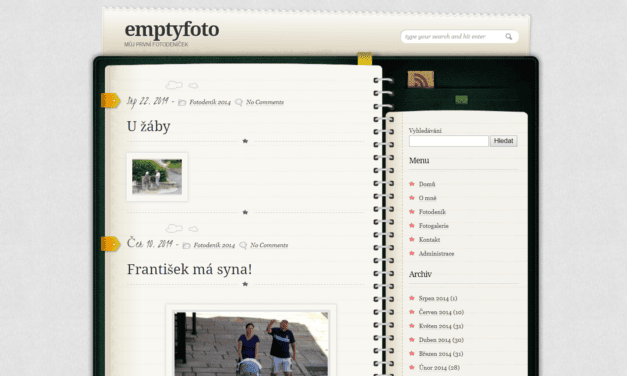The height and width of the screenshot is (376, 627).
Task: Open the U žáby photo thumbnail
Action: pos(157,176)
